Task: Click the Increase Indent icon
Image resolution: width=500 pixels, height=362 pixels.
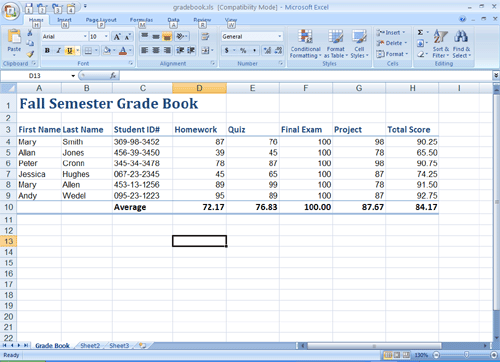Action: pos(191,50)
